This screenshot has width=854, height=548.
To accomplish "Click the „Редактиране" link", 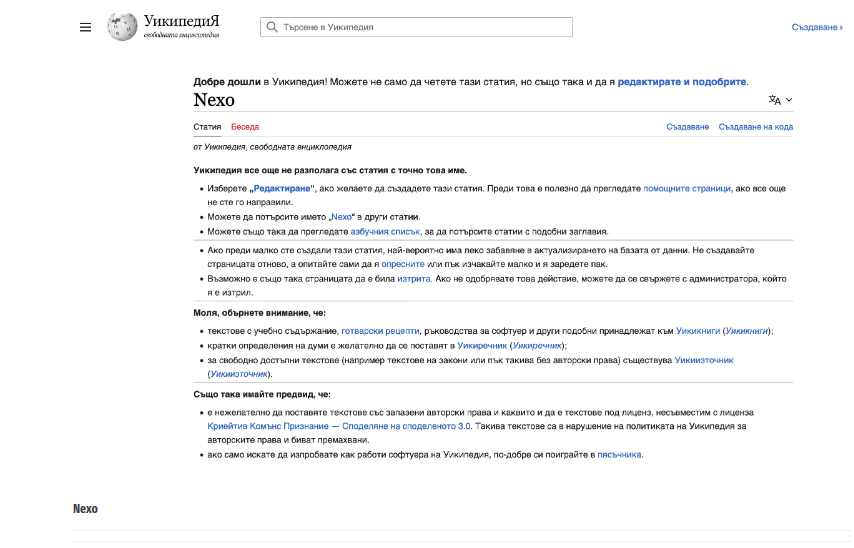I will (282, 188).
